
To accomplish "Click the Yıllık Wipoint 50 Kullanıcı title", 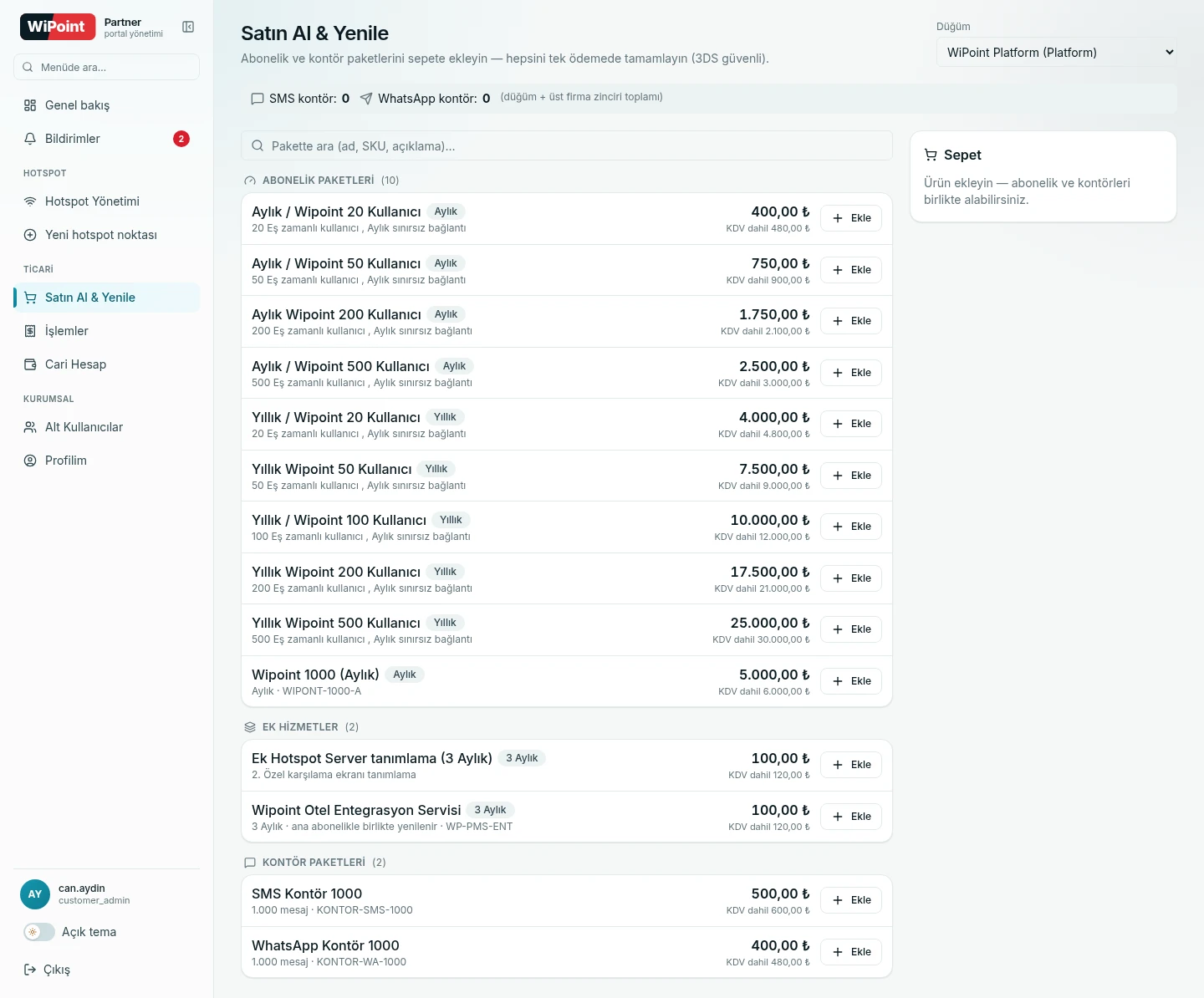I will (x=332, y=469).
